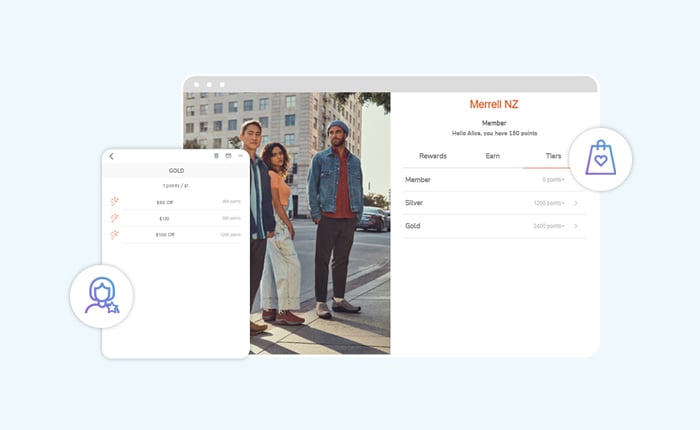This screenshot has height=430, width=700.
Task: Click the 2400 points+ value
Action: [x=549, y=226]
